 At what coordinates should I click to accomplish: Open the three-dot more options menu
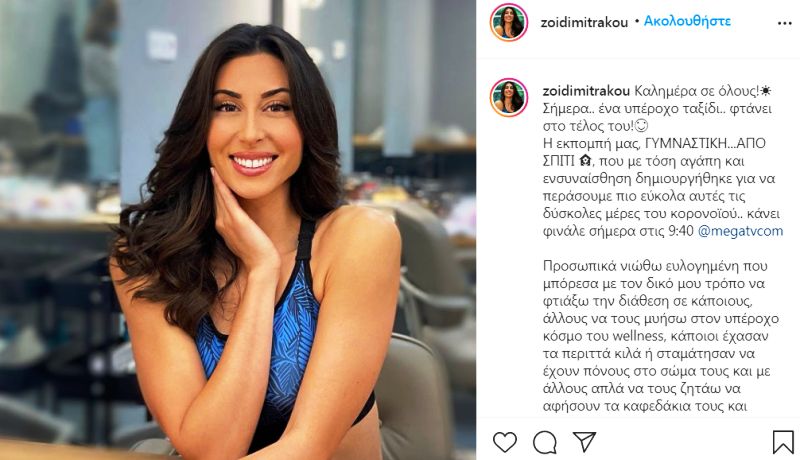784,23
